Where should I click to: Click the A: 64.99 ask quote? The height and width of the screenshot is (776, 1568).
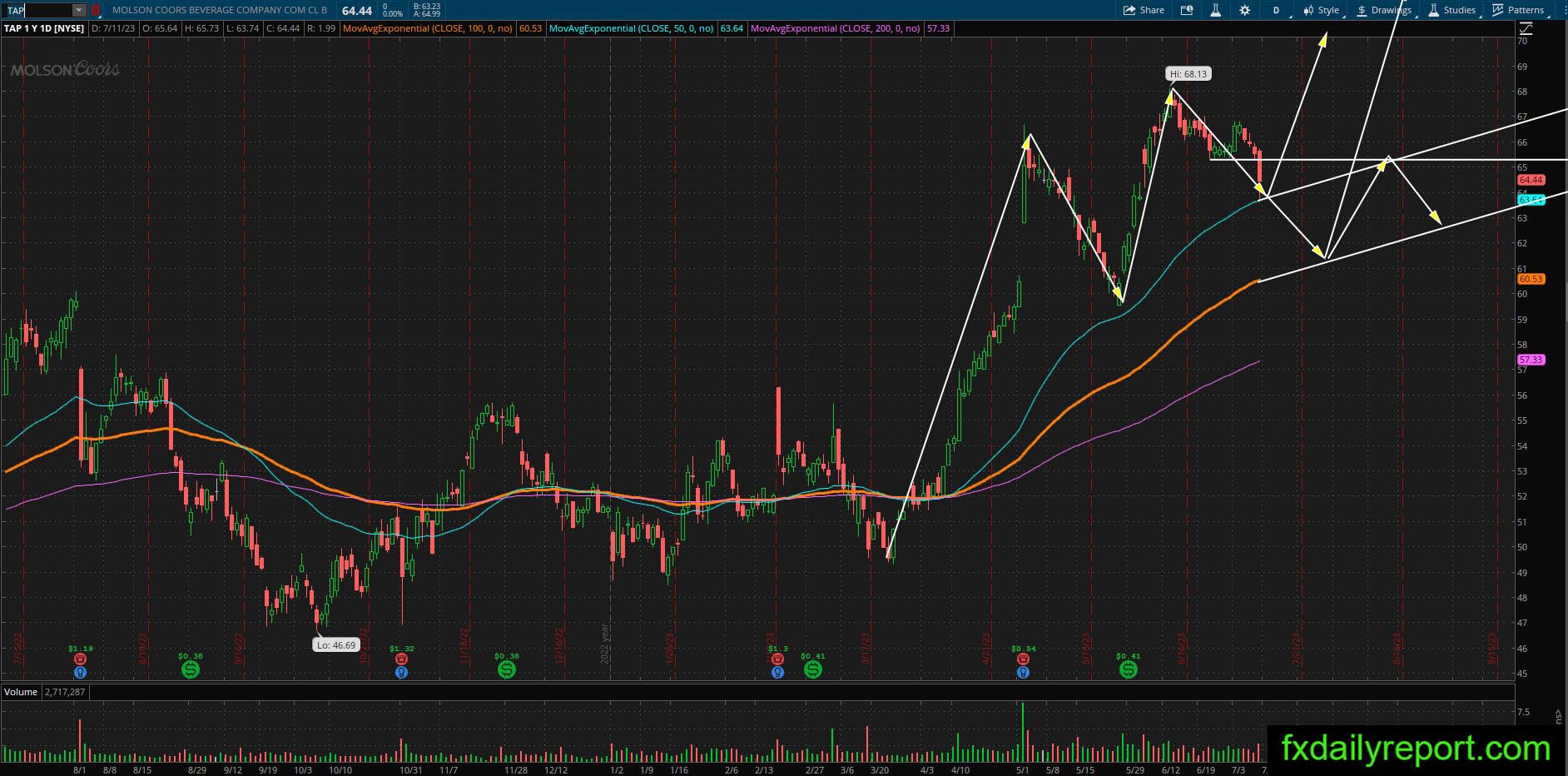[426, 14]
